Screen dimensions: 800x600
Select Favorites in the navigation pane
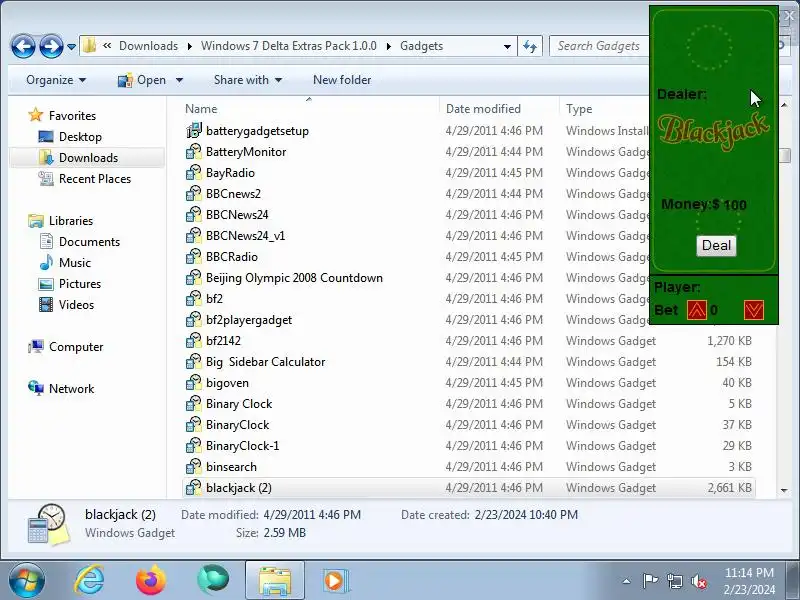pos(72,116)
